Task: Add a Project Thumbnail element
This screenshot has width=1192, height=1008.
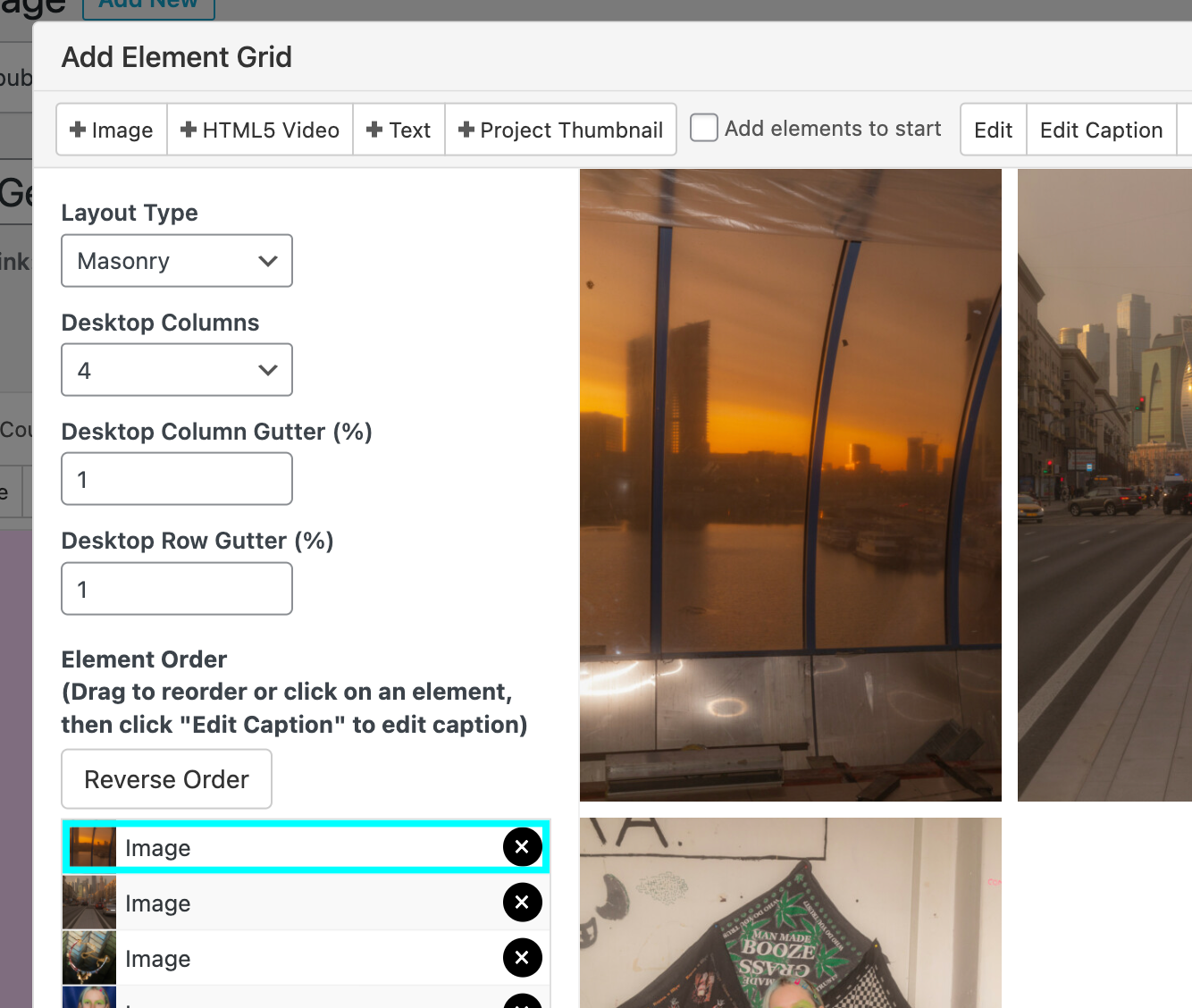Action: pyautogui.click(x=560, y=130)
